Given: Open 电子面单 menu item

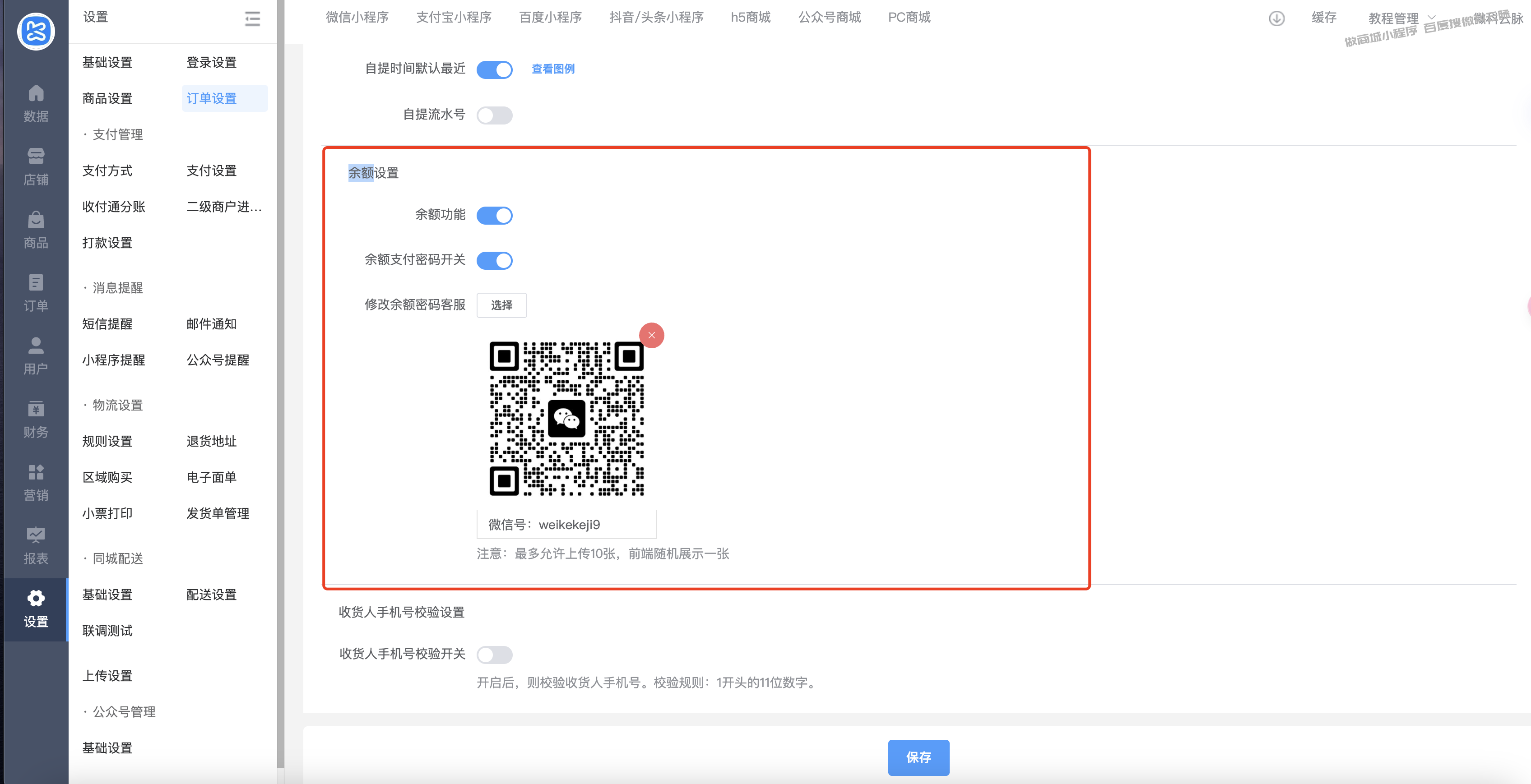Looking at the screenshot, I should (212, 477).
